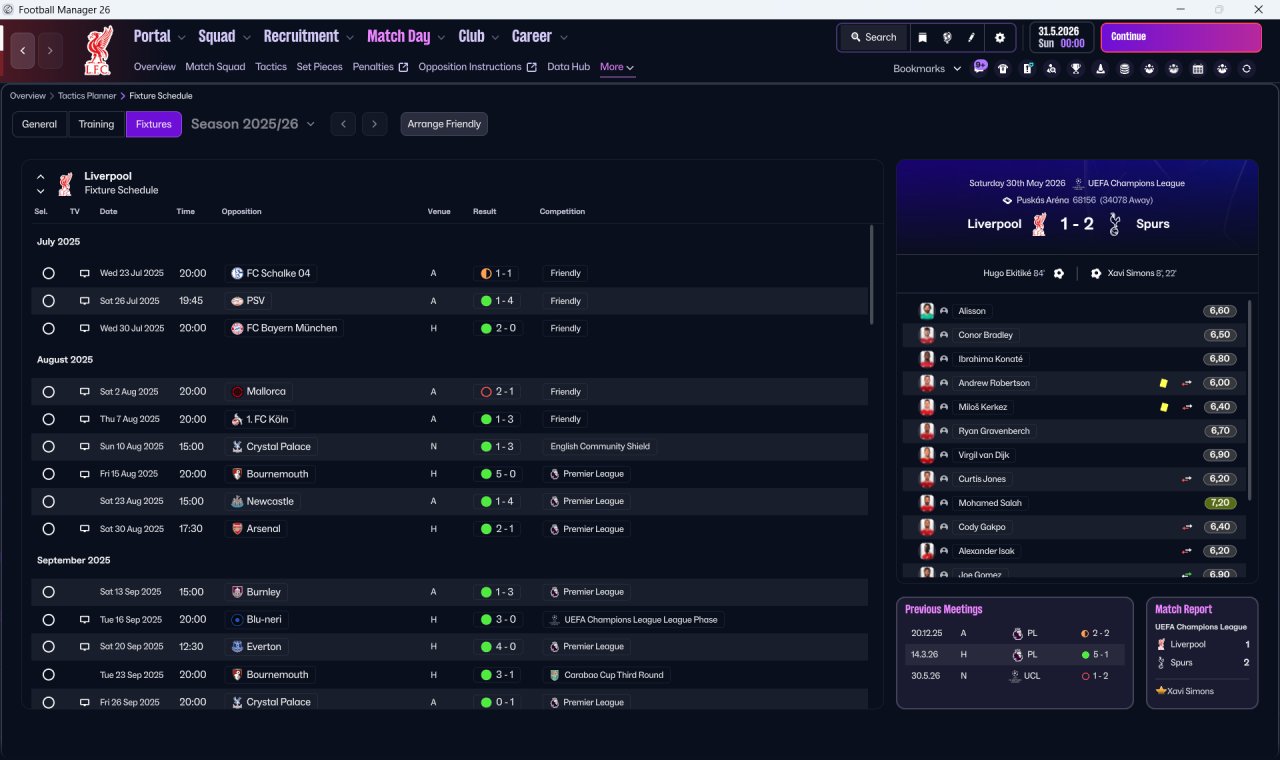Open the settings gear icon

[x=999, y=37]
